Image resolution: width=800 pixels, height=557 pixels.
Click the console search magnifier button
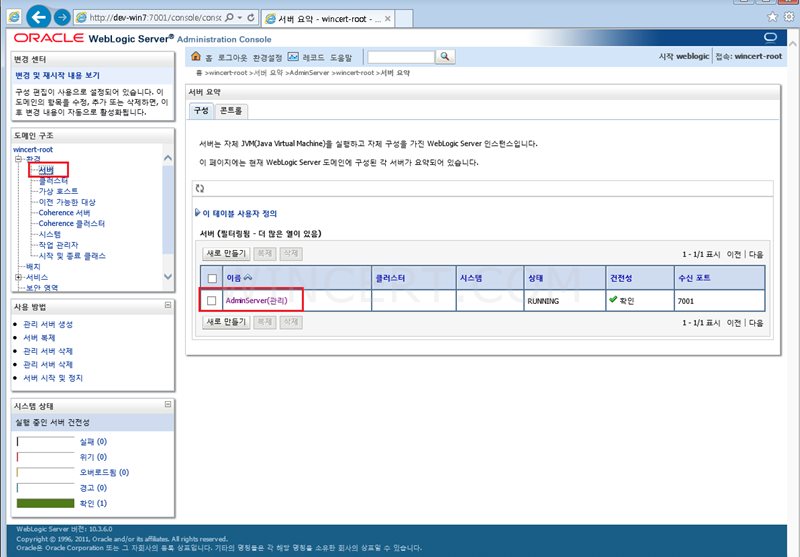pyautogui.click(x=445, y=57)
